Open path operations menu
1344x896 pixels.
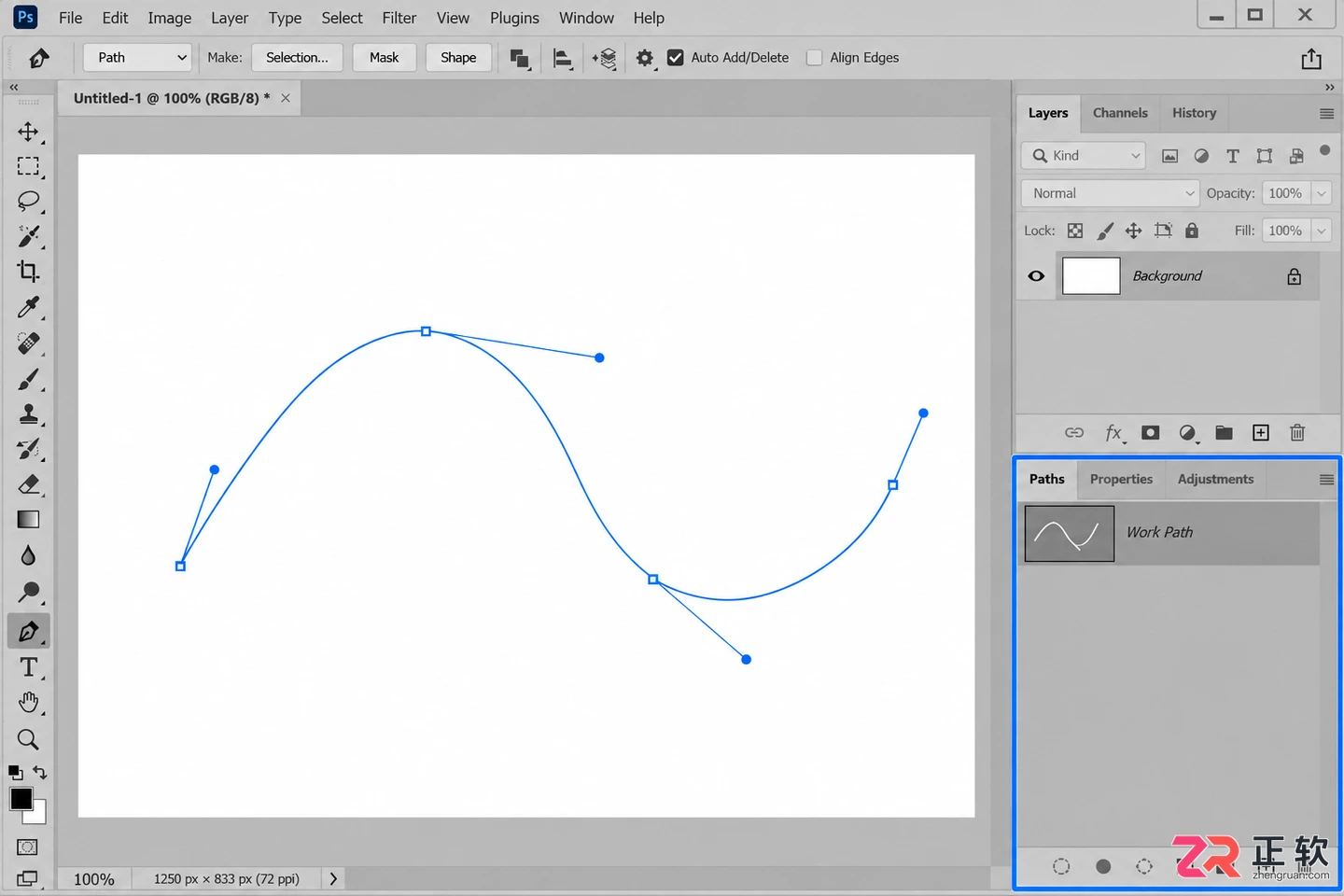pos(520,59)
